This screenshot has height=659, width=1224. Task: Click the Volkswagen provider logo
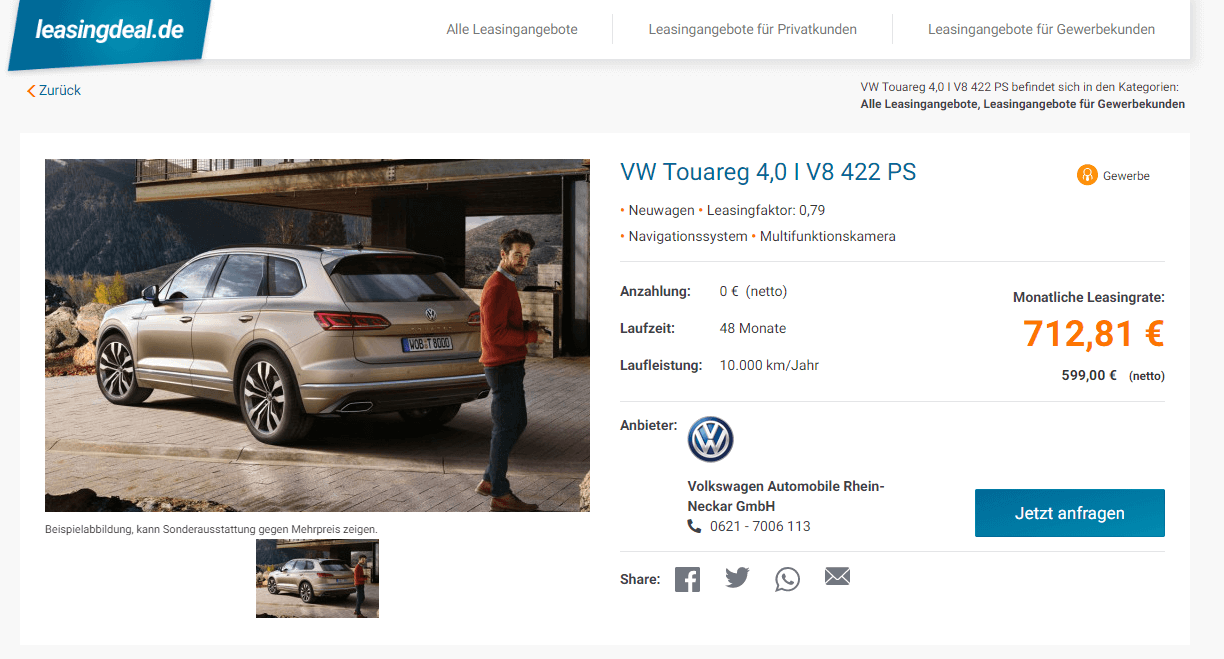[x=711, y=440]
